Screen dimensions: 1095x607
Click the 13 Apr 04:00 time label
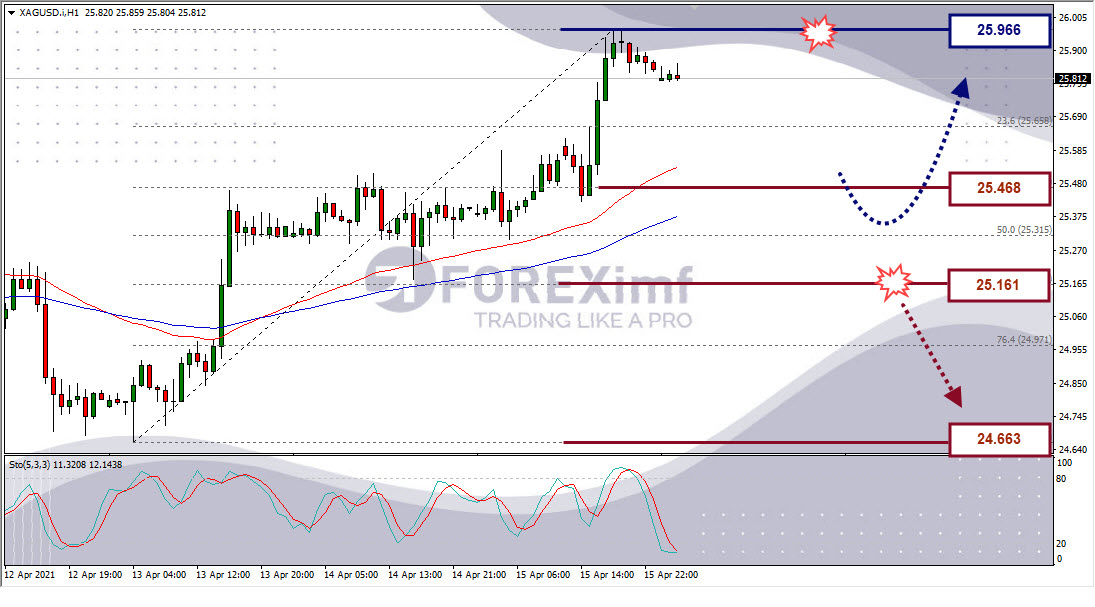[159, 575]
